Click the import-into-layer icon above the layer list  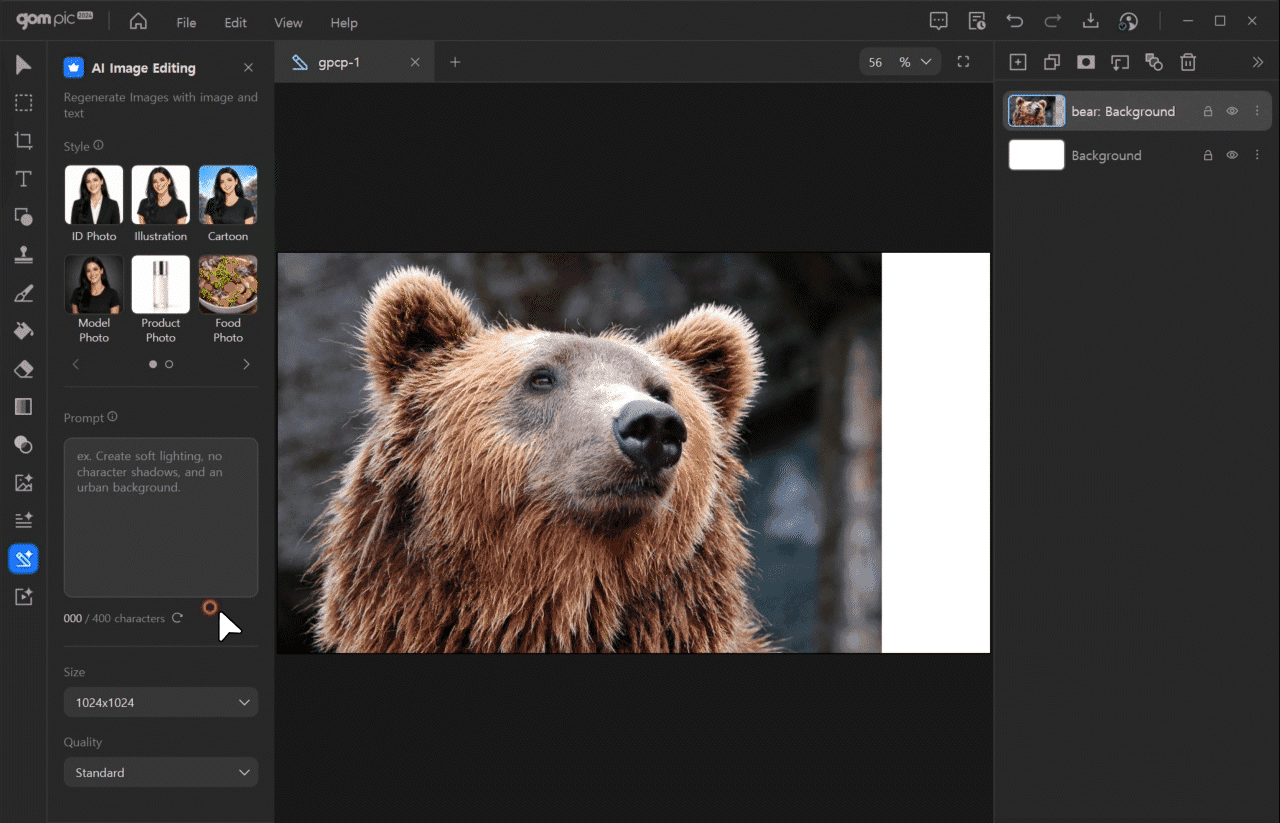(1120, 62)
